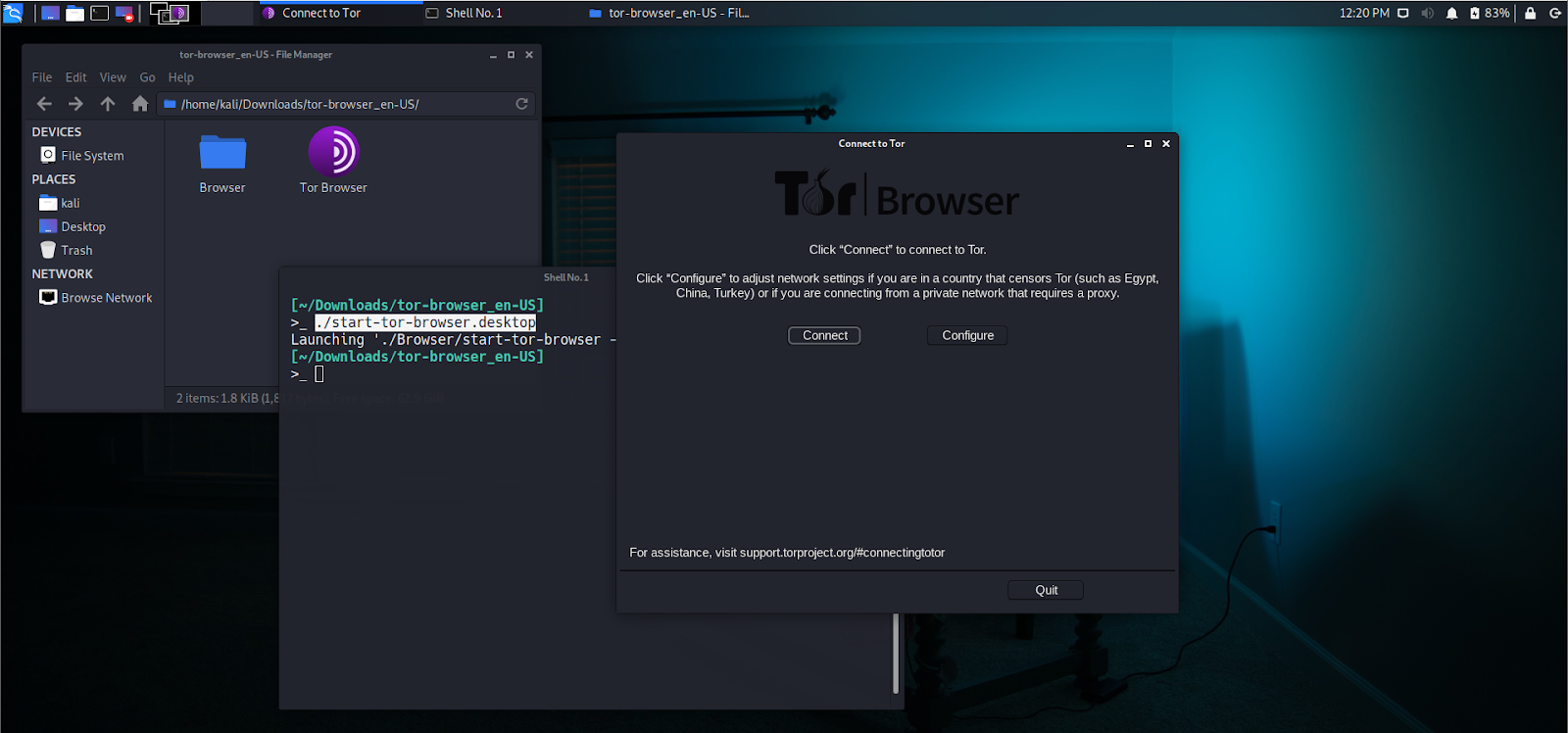
Task: Open the Go menu in File Manager
Action: pyautogui.click(x=148, y=77)
